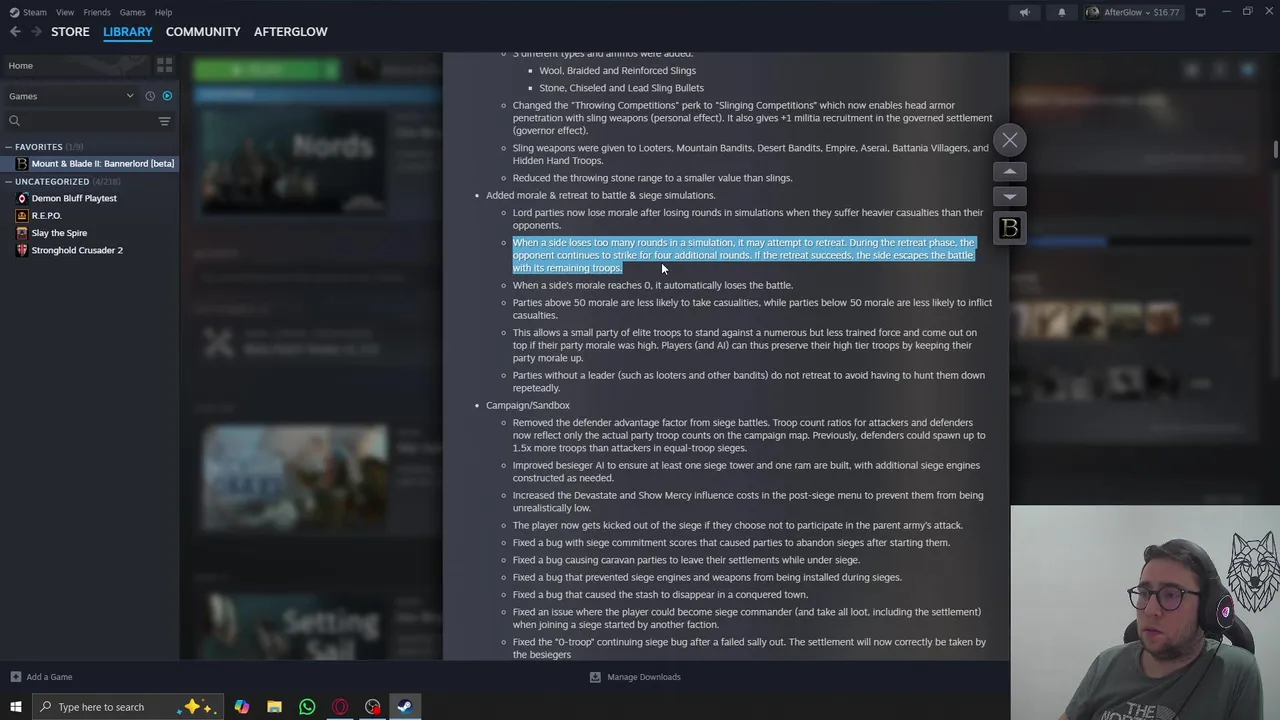Expand the Games filter dropdown

pos(70,96)
